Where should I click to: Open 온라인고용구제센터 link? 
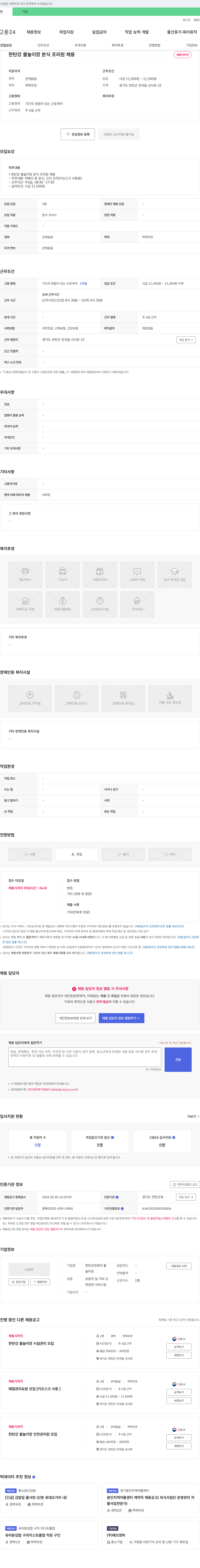(x=52, y=1090)
